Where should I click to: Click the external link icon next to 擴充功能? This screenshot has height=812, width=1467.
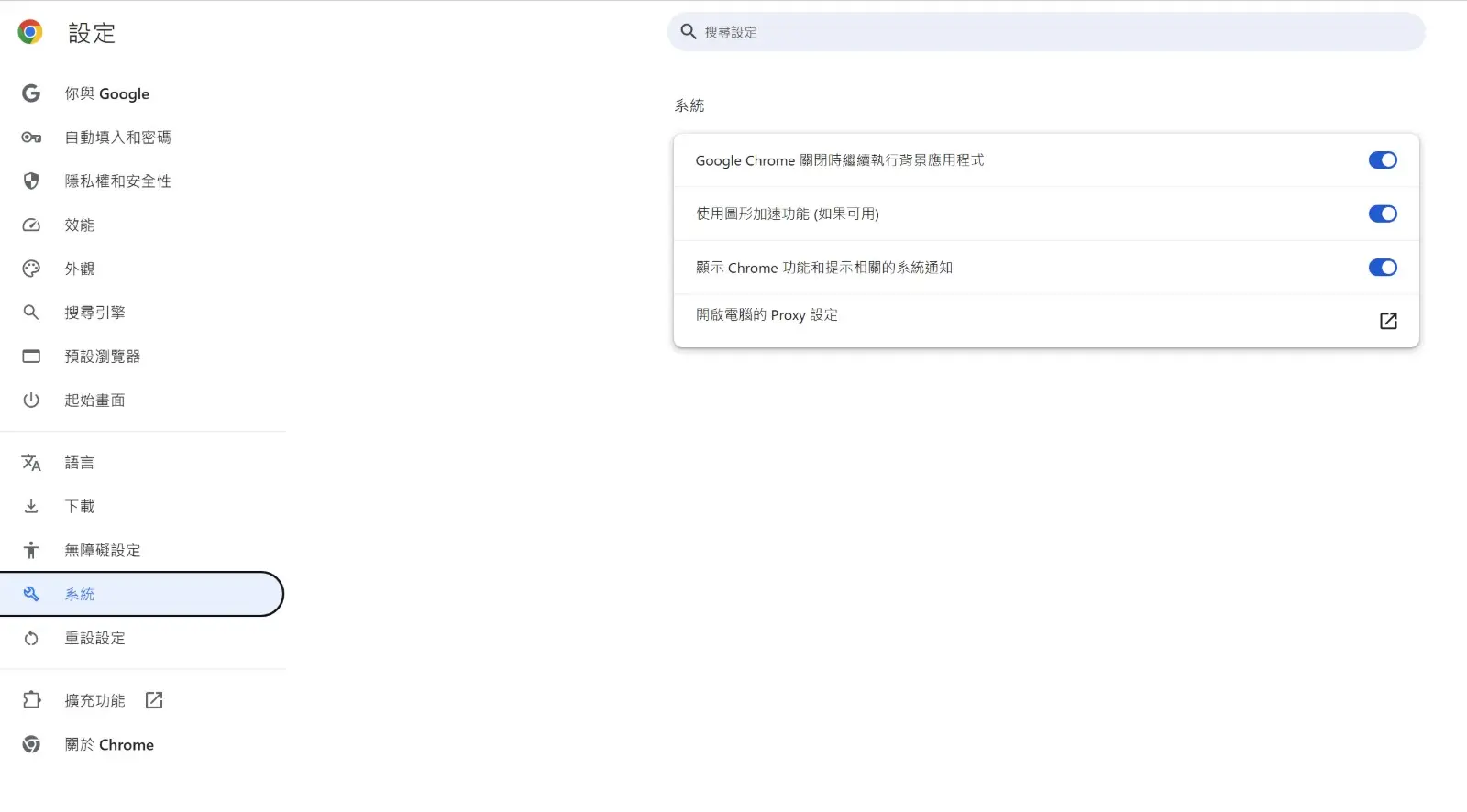click(154, 700)
